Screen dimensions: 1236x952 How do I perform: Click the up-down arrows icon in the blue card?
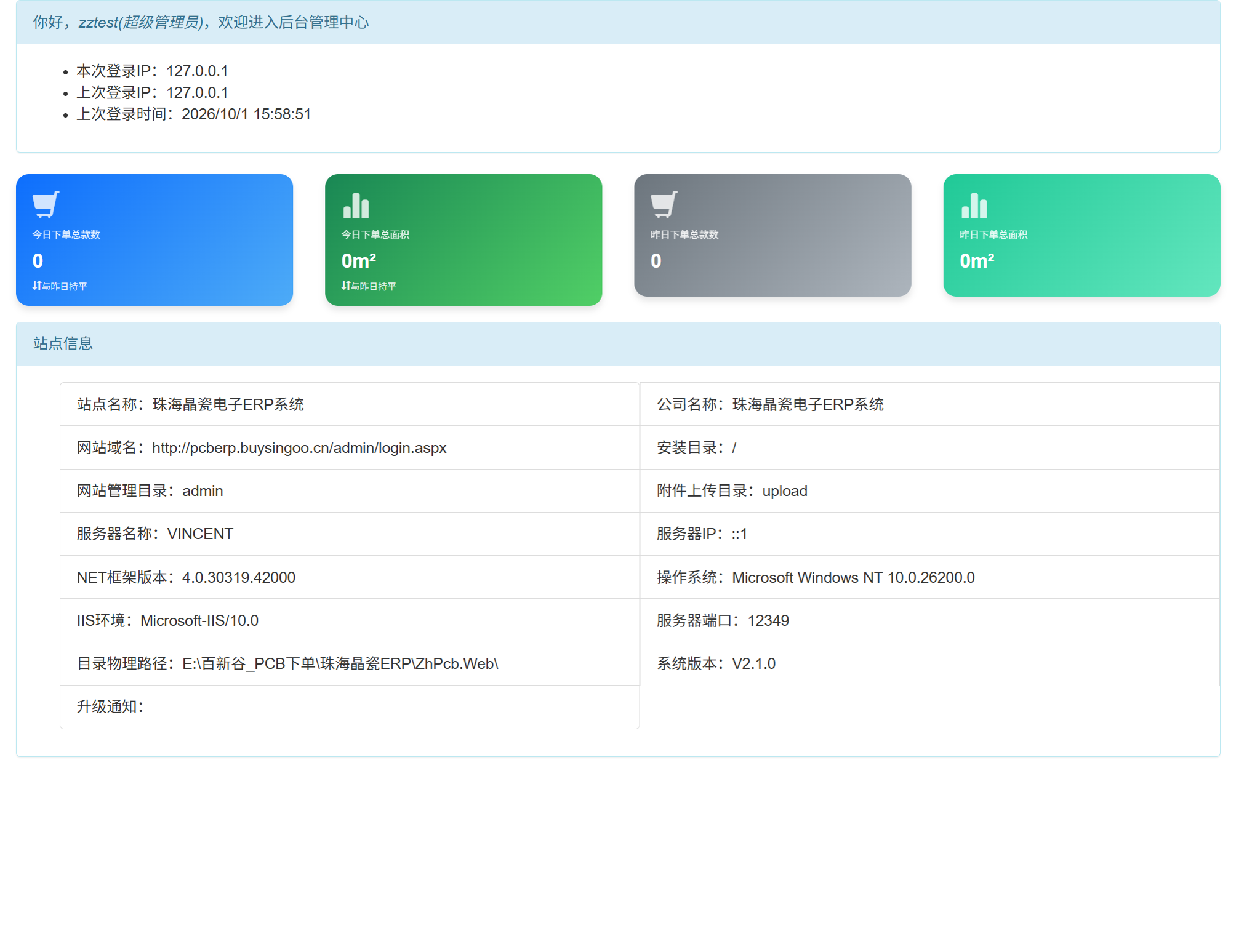click(x=37, y=286)
